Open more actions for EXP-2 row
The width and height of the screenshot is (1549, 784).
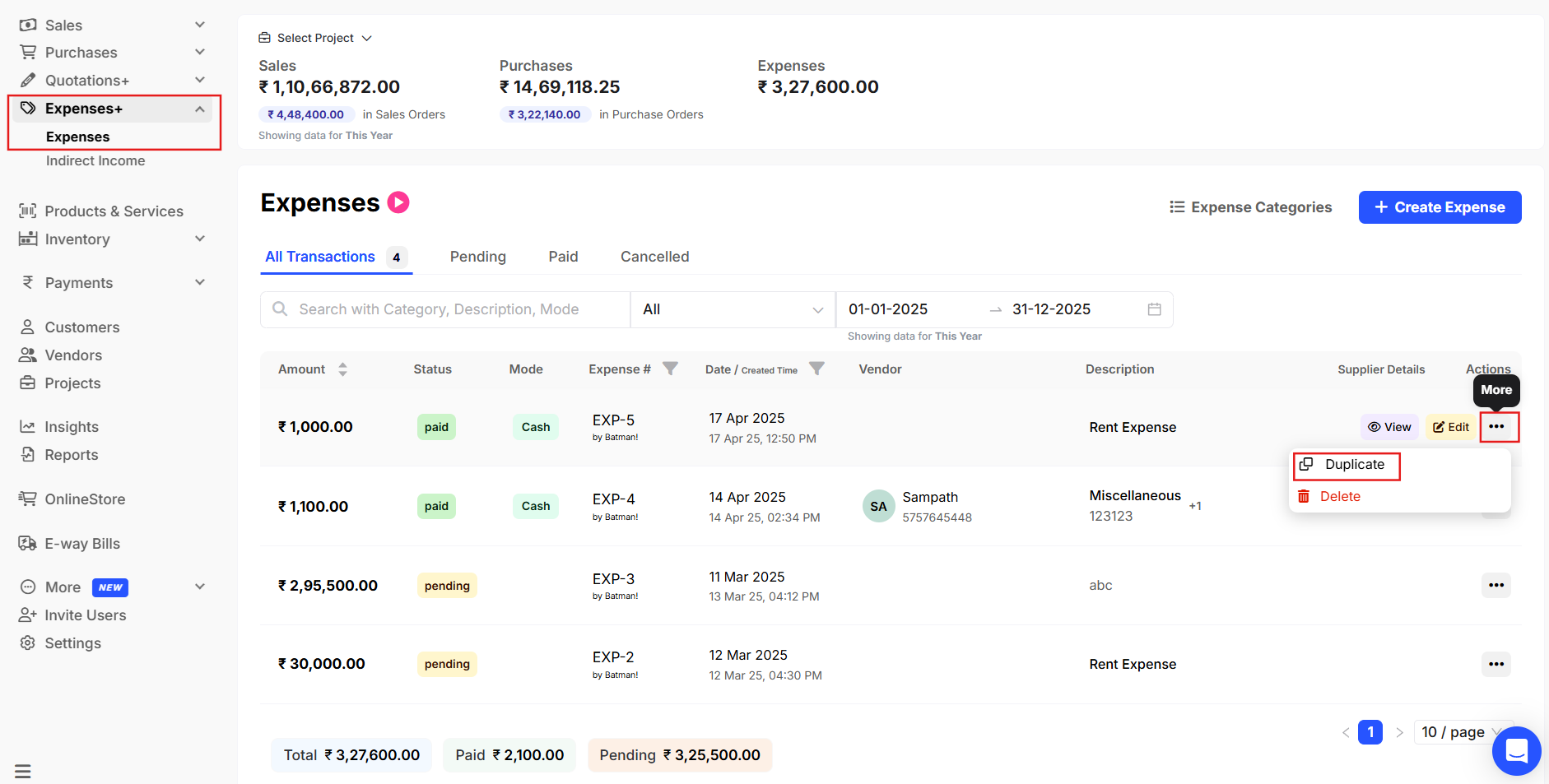point(1496,664)
